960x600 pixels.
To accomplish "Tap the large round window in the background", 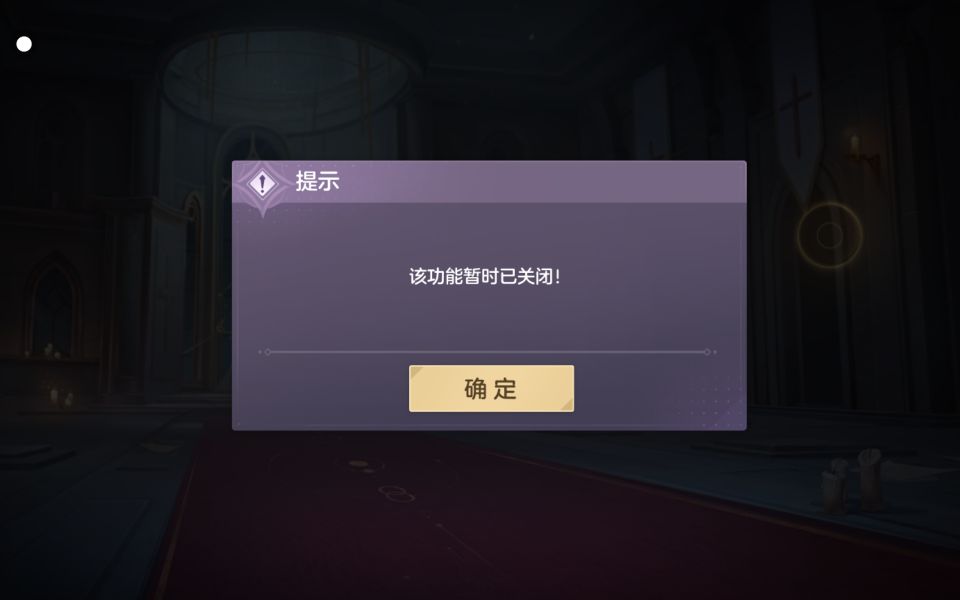I will coord(288,80).
